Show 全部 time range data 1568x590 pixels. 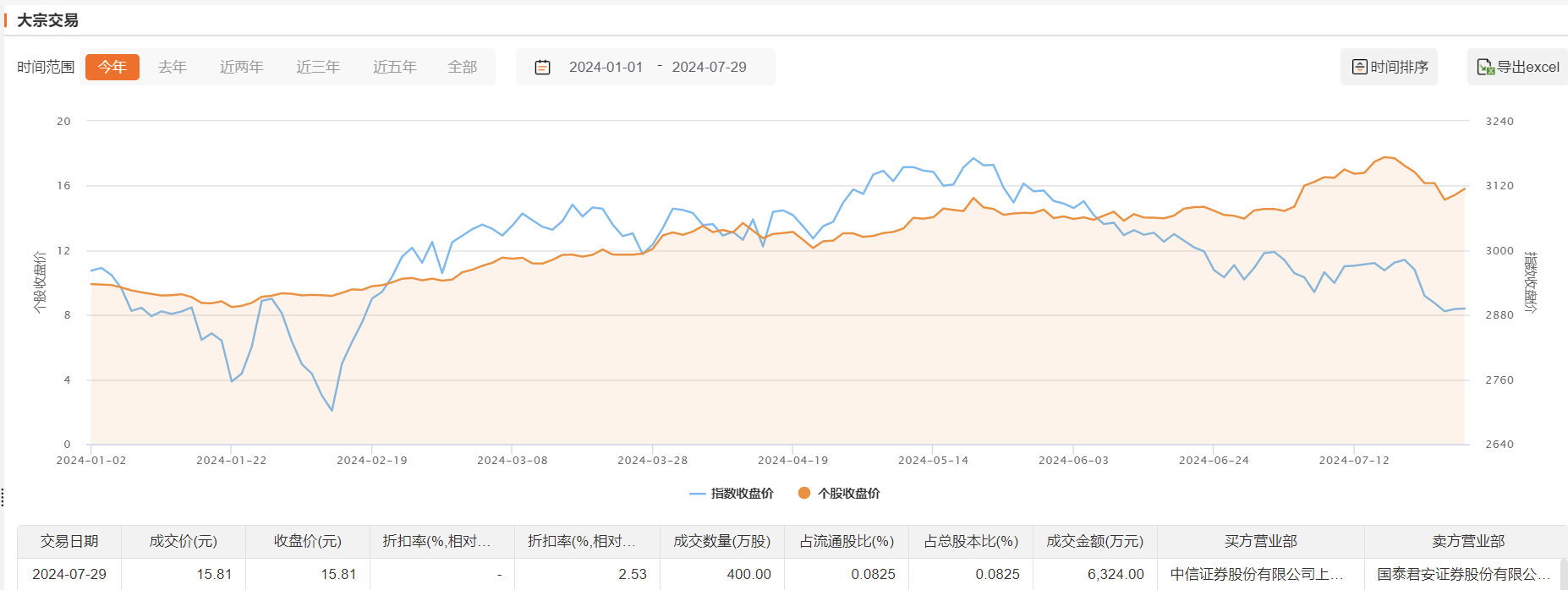463,67
